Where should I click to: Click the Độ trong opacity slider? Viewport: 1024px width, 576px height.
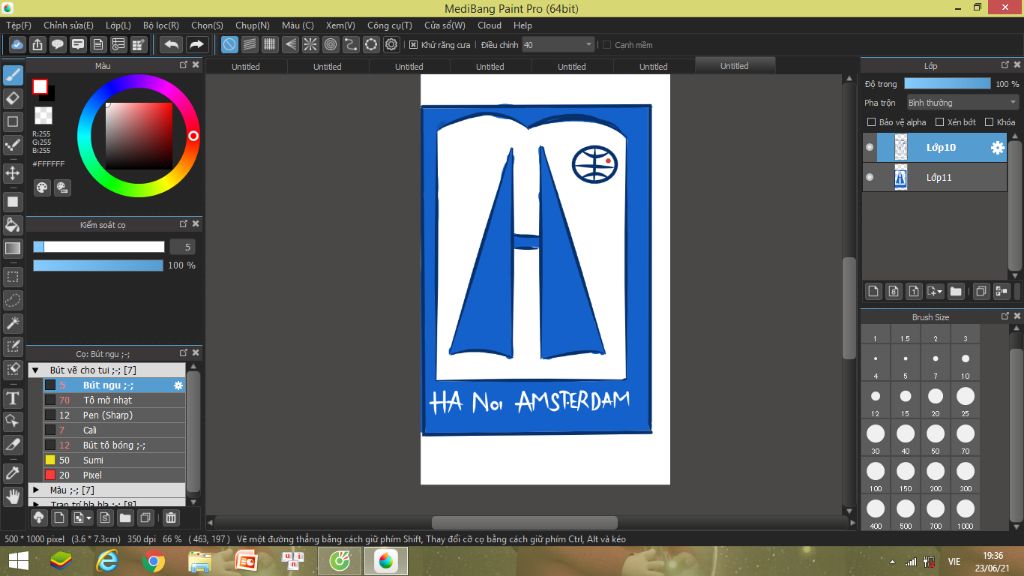[947, 84]
